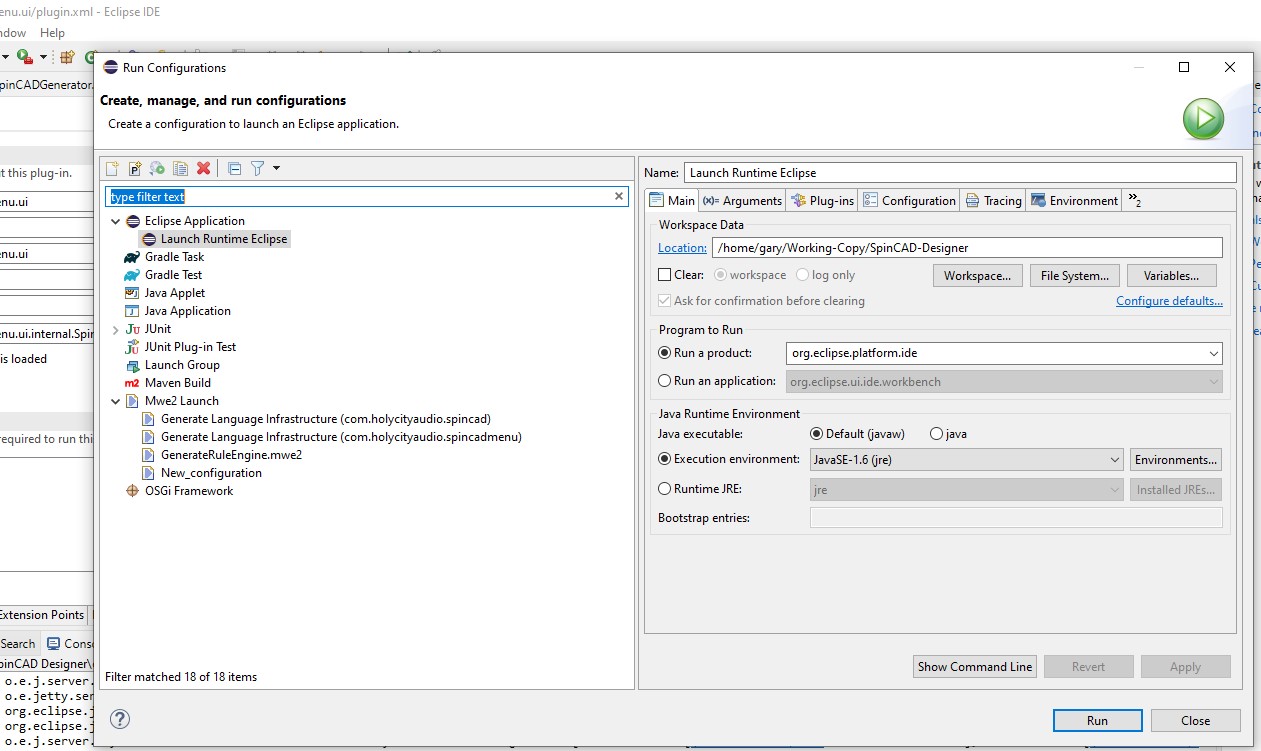Select the Gradle Task entry
Image resolution: width=1261 pixels, height=751 pixels.
click(x=174, y=257)
